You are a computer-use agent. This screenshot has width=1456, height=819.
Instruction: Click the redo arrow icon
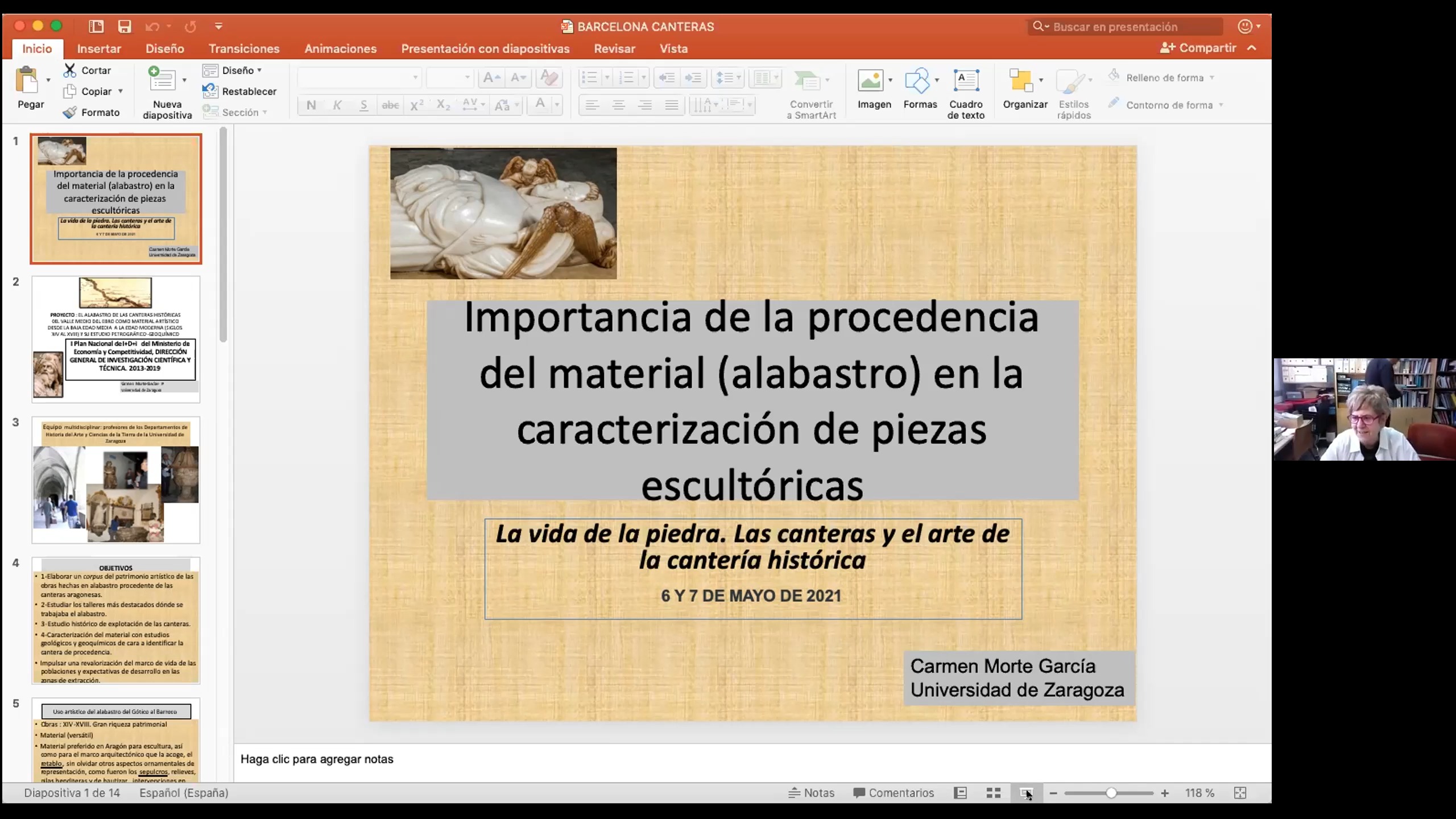coord(191,26)
